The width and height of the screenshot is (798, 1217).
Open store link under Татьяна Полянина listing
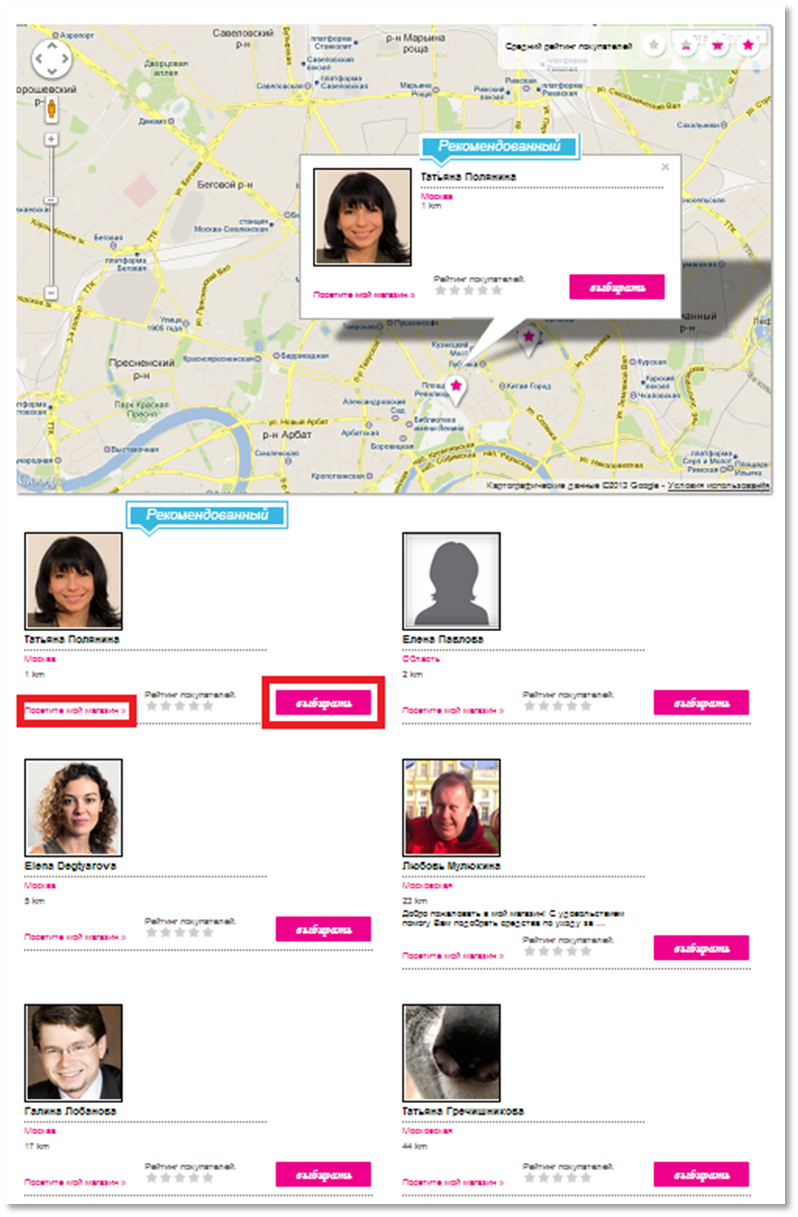(x=75, y=710)
